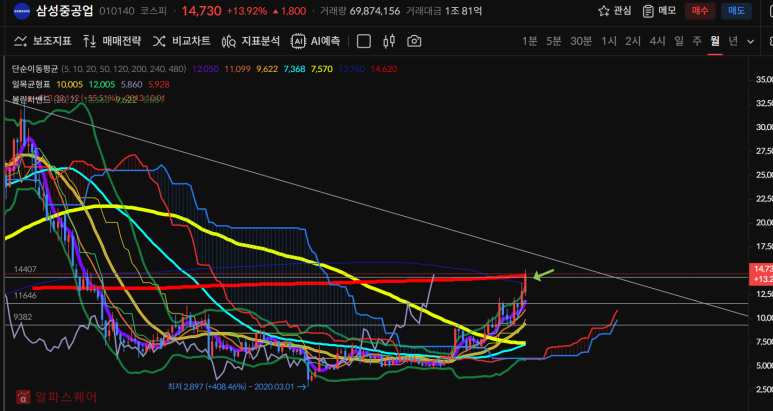Screen dimensions: 773x411
Task: Click the 삼성중공업 stock name
Action: [x=65, y=11]
